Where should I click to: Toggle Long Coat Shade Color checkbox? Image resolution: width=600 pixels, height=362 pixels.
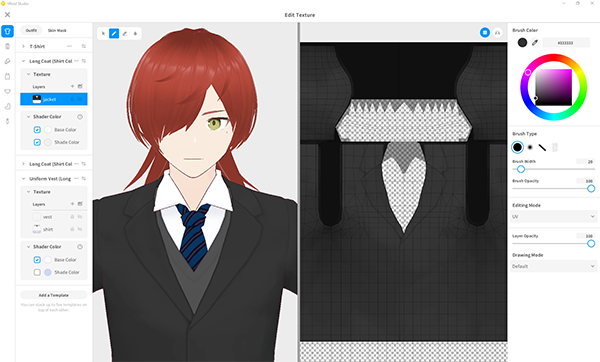pyautogui.click(x=37, y=142)
